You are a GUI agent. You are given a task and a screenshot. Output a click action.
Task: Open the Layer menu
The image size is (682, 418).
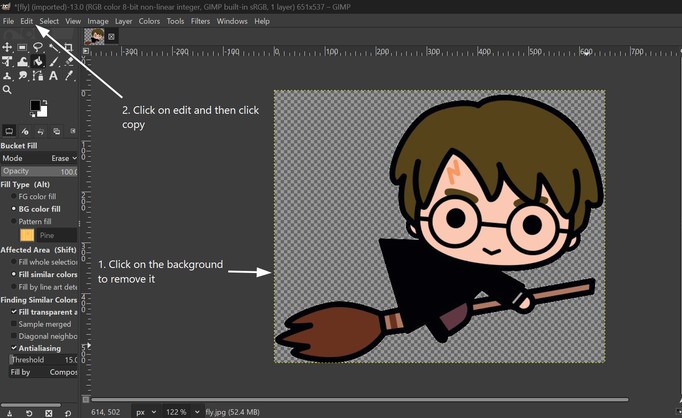point(124,21)
